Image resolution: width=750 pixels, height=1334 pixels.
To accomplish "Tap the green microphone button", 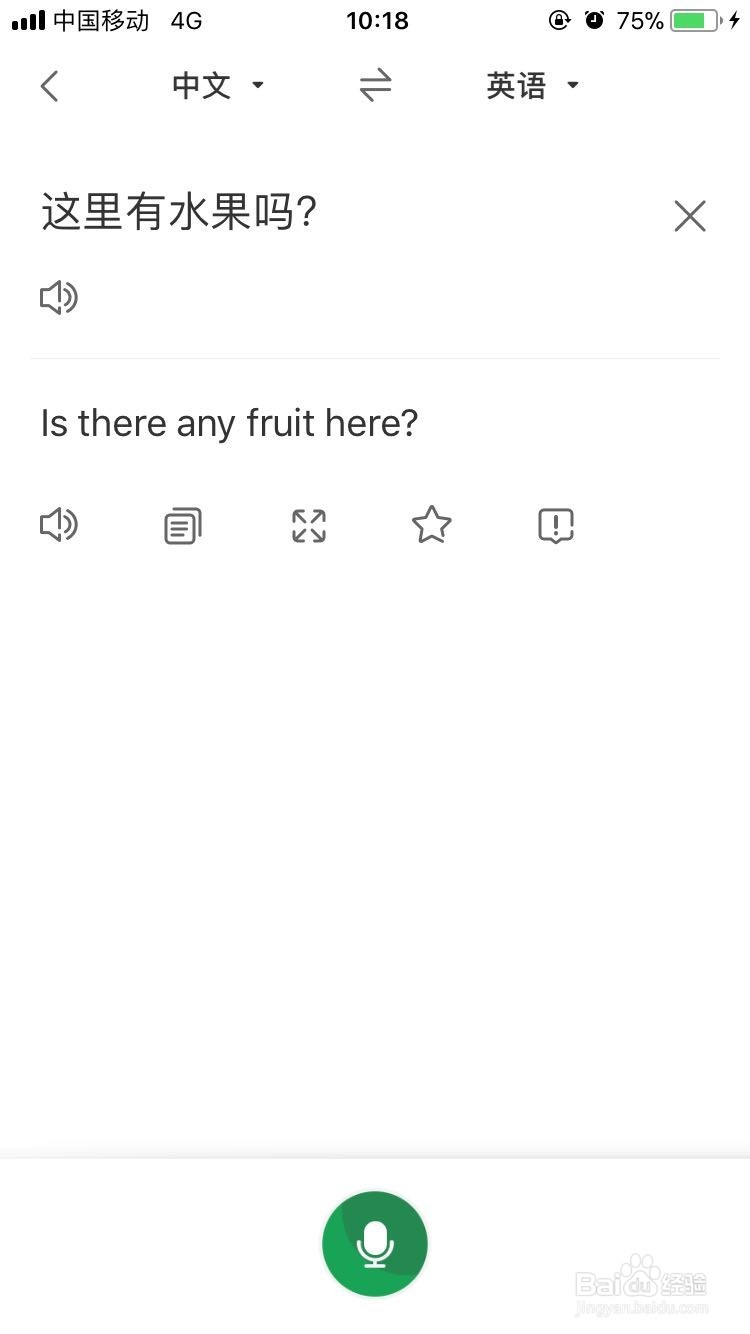I will [375, 1244].
